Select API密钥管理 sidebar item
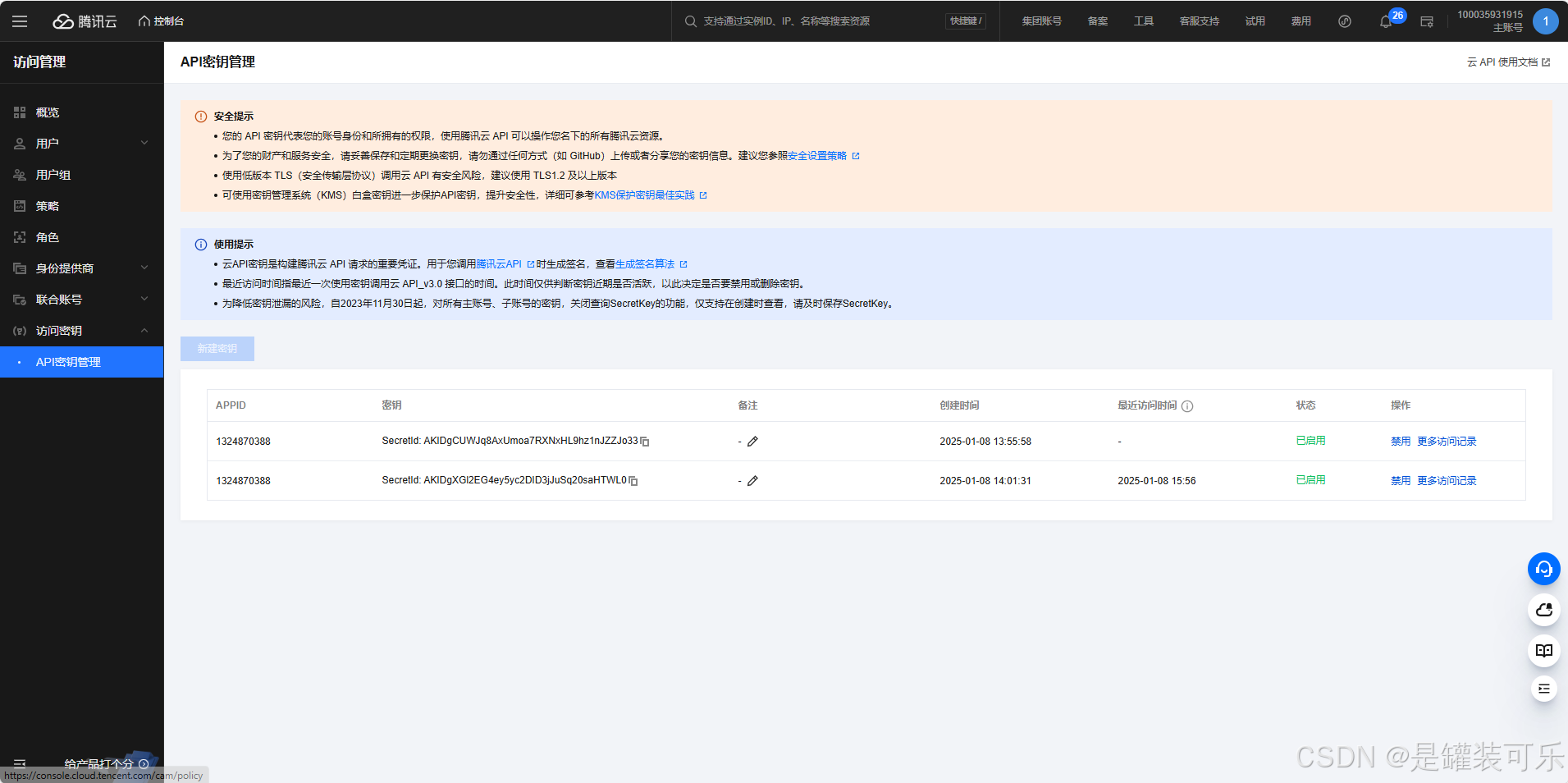Image resolution: width=1568 pixels, height=783 pixels. [82, 362]
